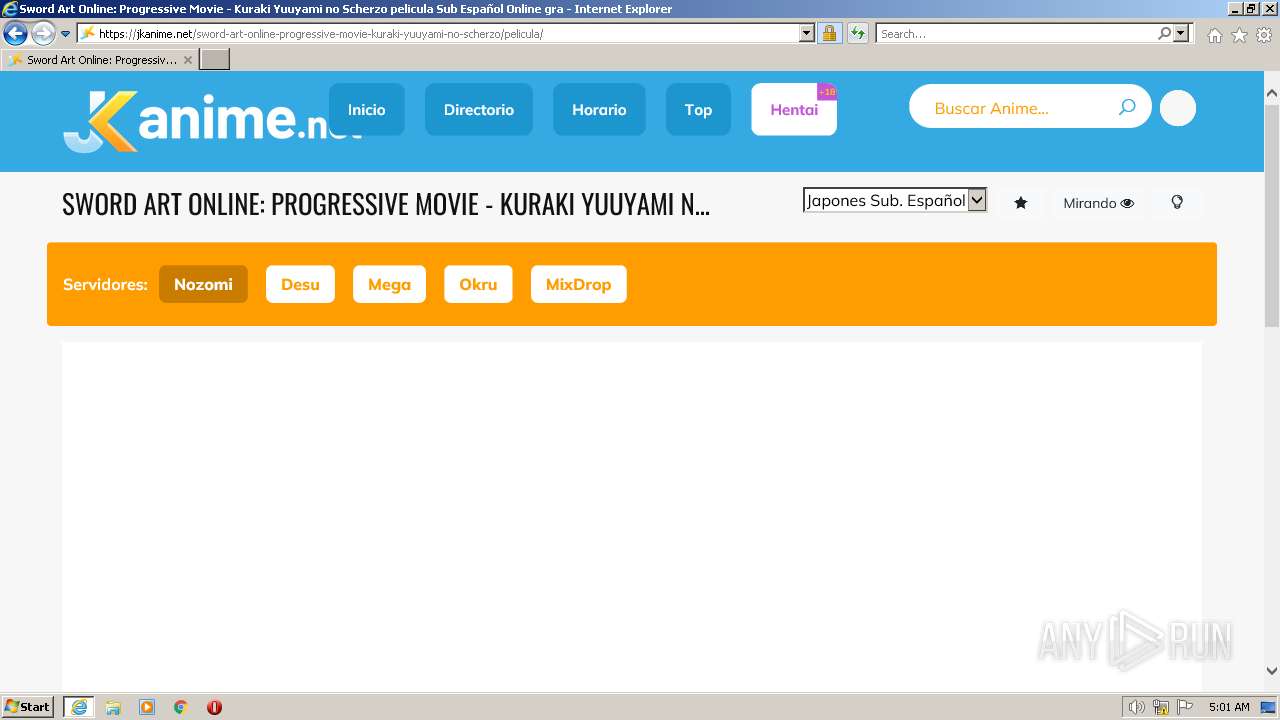Viewport: 1280px width, 720px height.
Task: Open the Horario schedule page
Action: [x=599, y=109]
